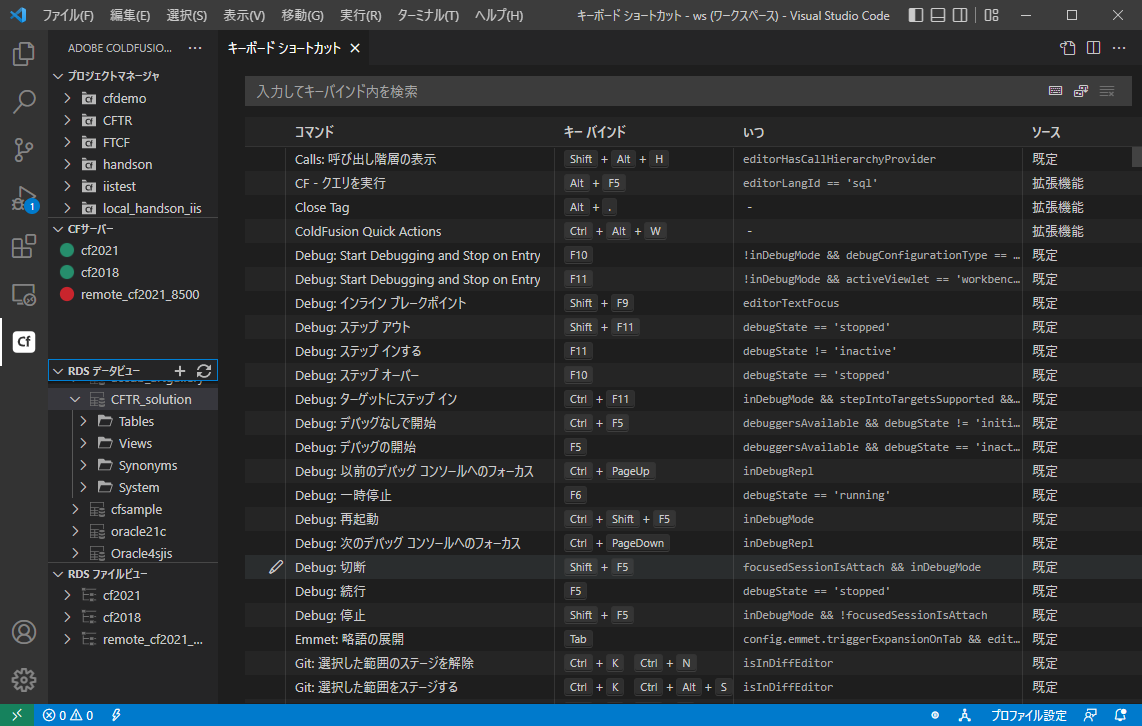The image size is (1142, 726).
Task: Expand the Tables folder under CFTR_solution
Action: 85,421
